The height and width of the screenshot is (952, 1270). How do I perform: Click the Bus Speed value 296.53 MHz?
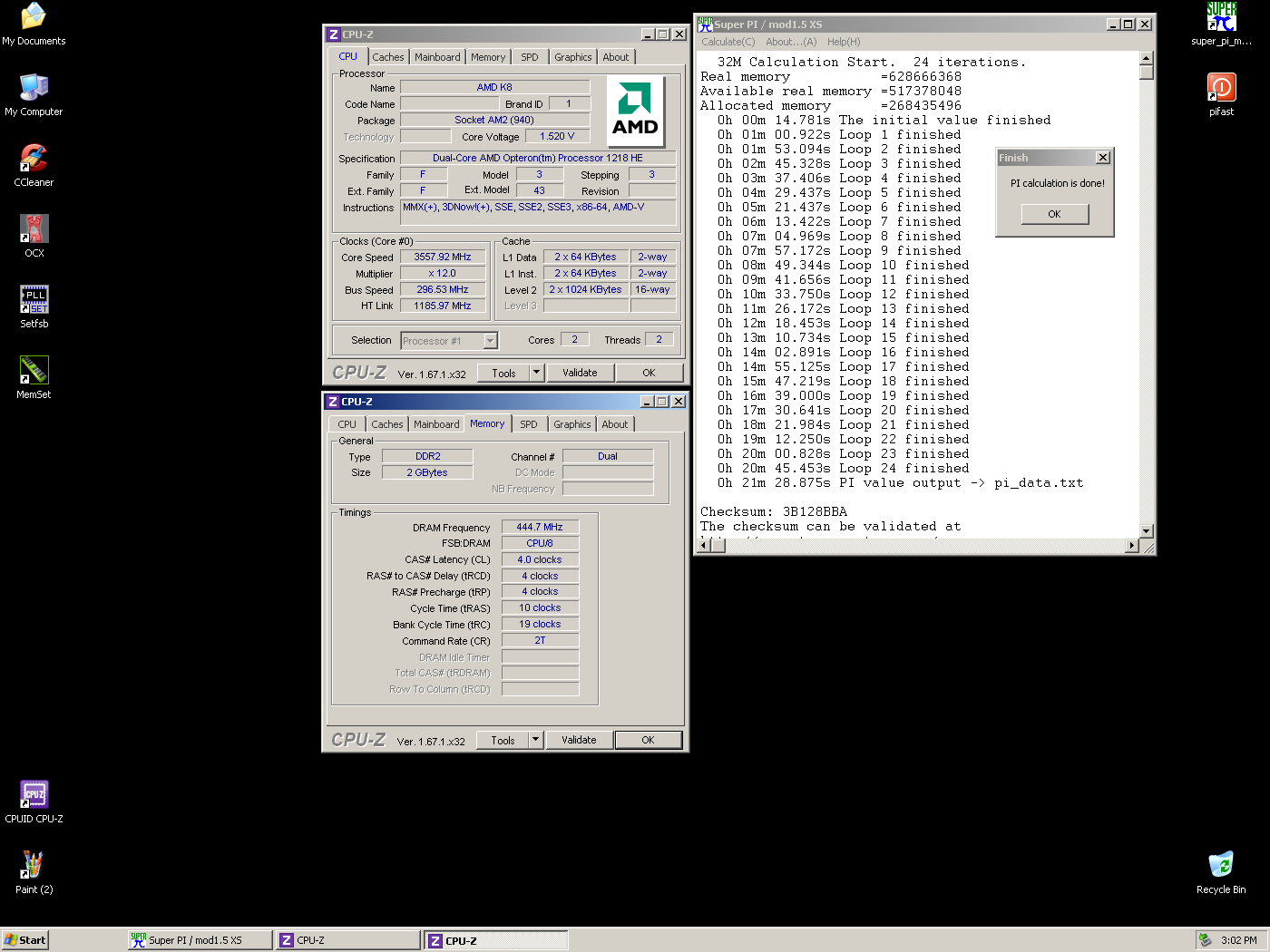coord(443,290)
